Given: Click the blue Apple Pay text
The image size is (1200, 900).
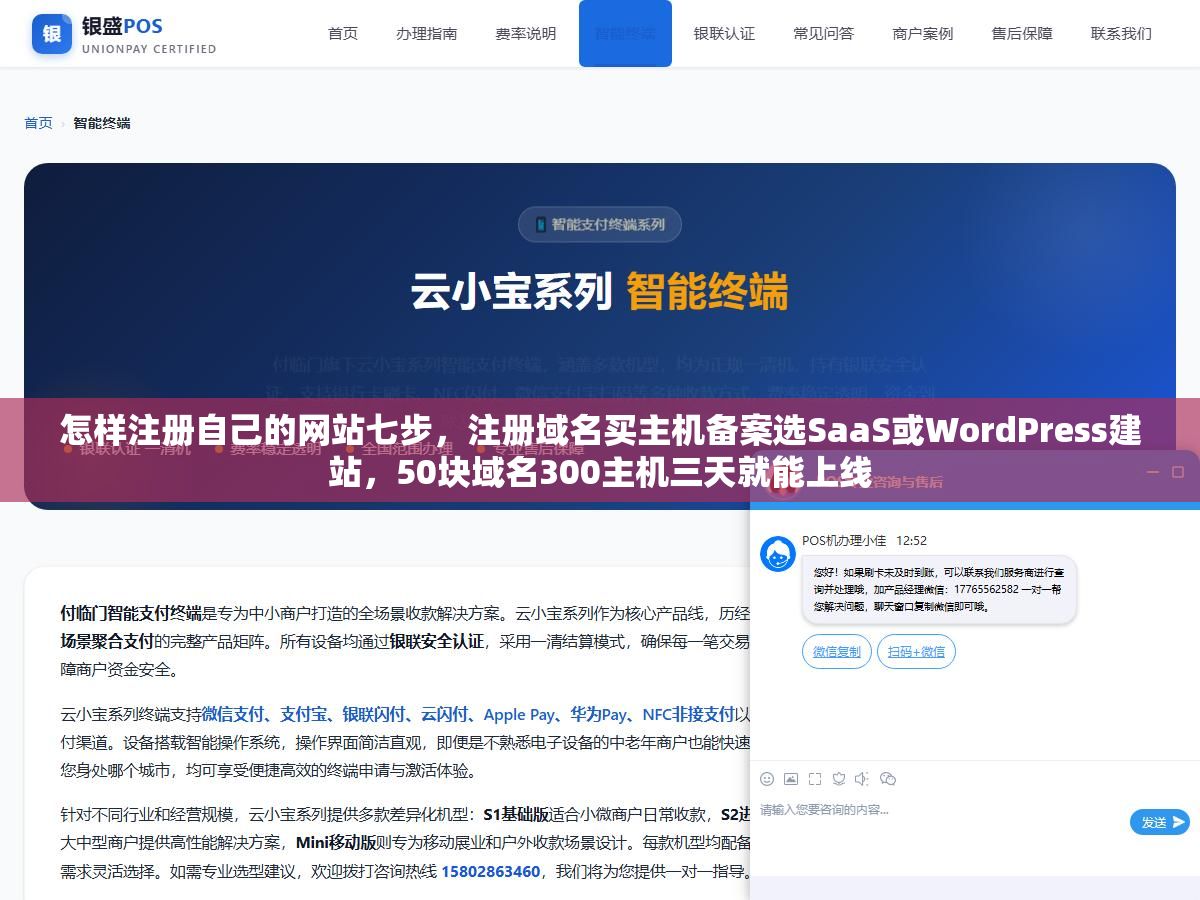Looking at the screenshot, I should pyautogui.click(x=519, y=714).
